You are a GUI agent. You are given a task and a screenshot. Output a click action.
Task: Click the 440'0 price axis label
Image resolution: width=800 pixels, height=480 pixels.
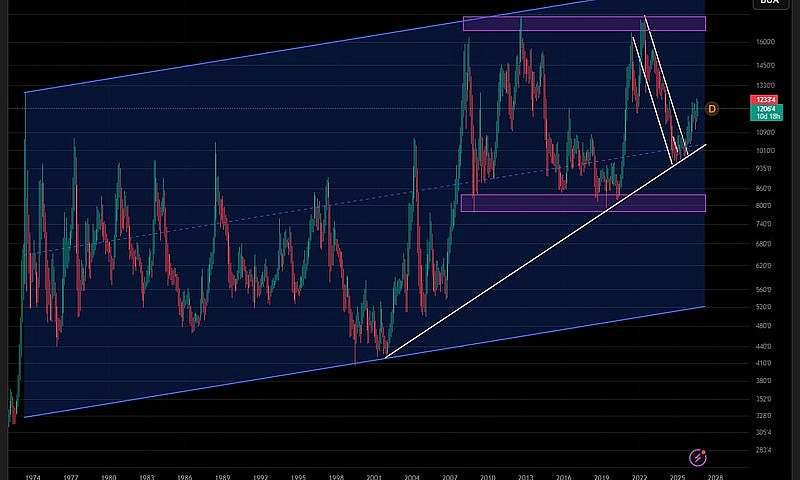(764, 346)
